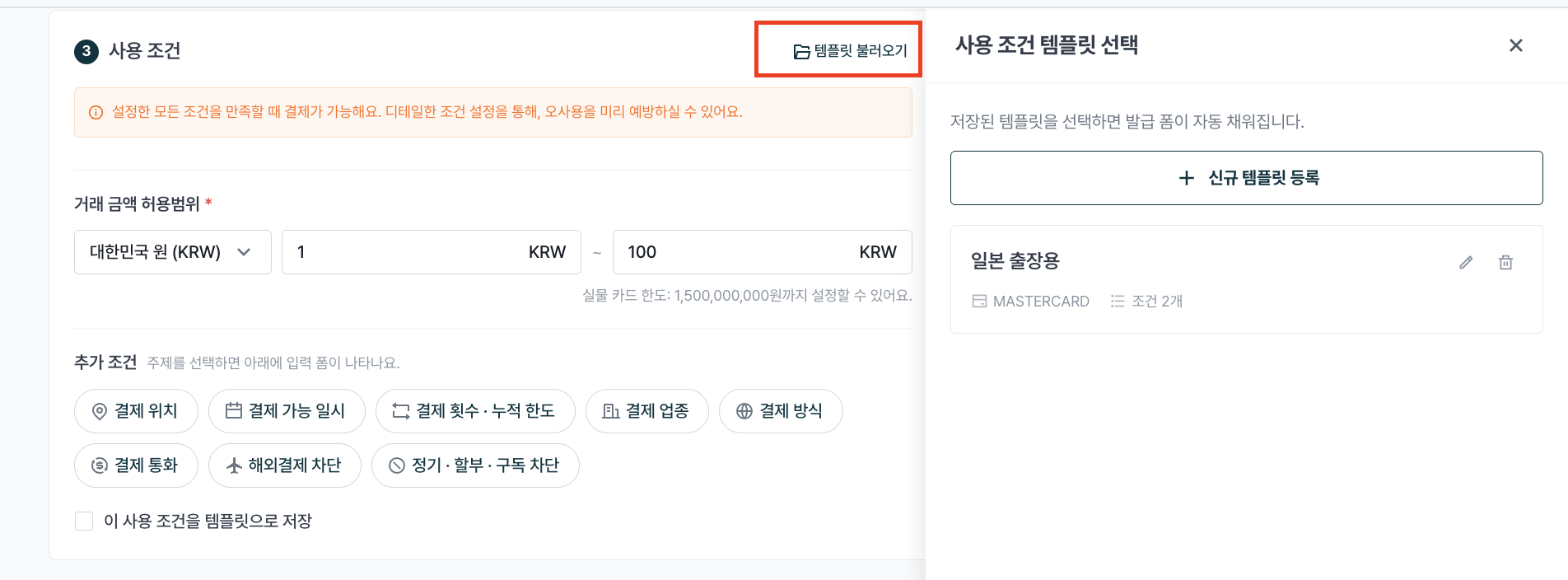
Task: Select the 결제 방식 globe chip
Action: 781,411
